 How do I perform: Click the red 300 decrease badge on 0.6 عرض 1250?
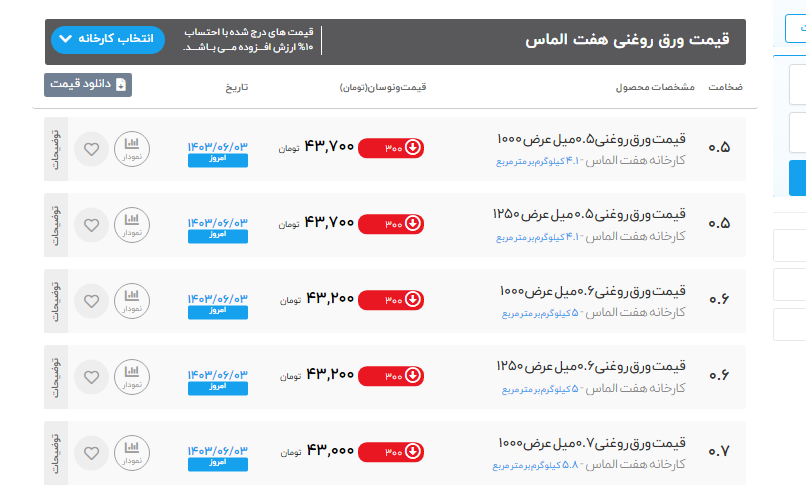[391, 375]
